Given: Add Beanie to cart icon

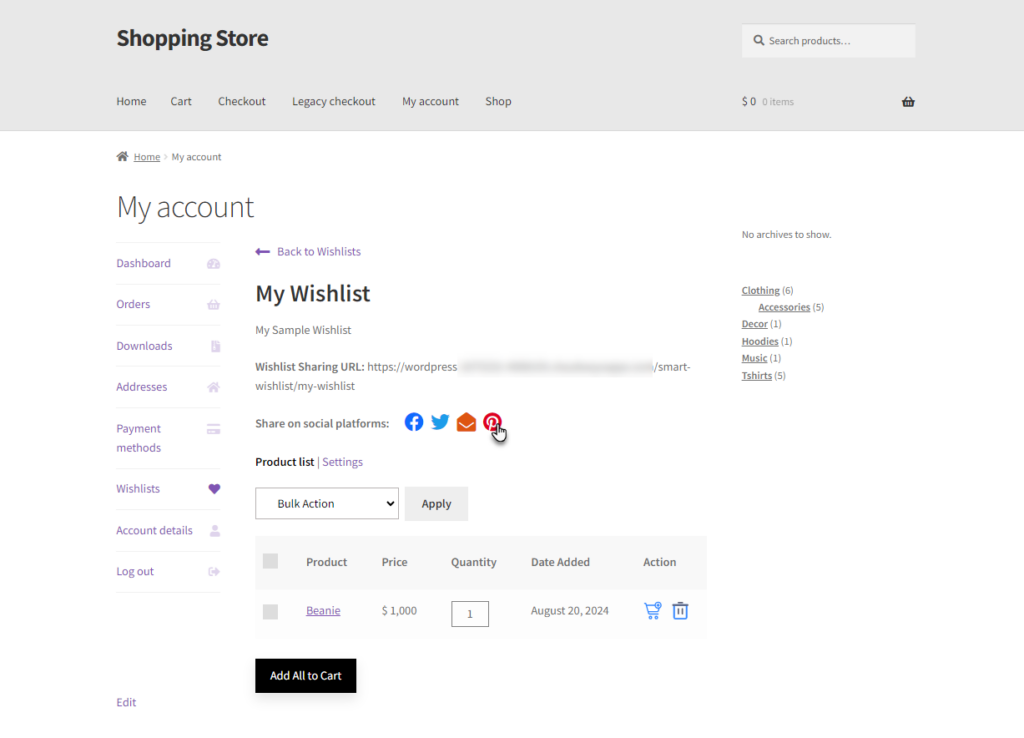Looking at the screenshot, I should [652, 611].
